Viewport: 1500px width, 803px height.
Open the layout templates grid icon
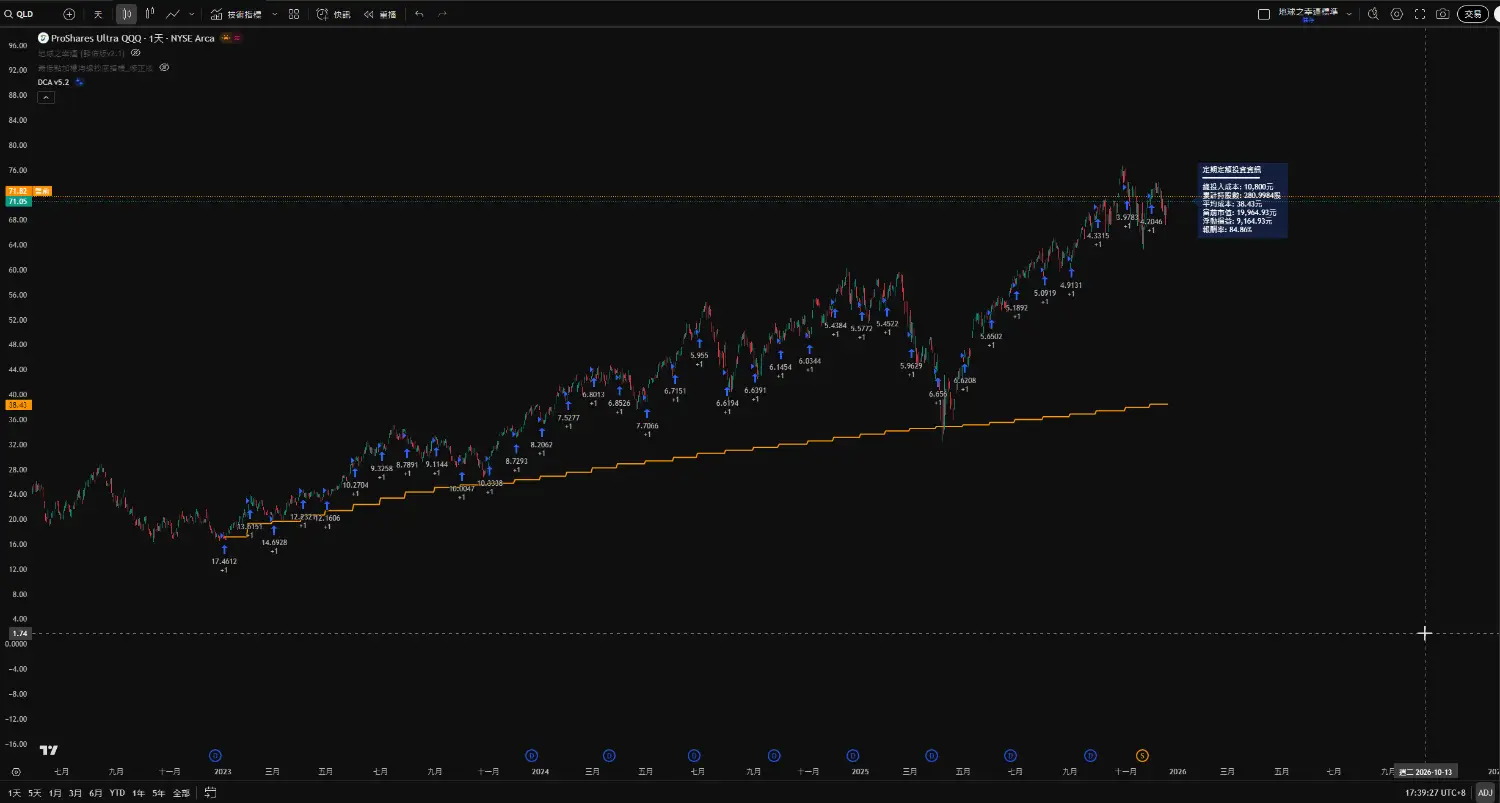293,14
